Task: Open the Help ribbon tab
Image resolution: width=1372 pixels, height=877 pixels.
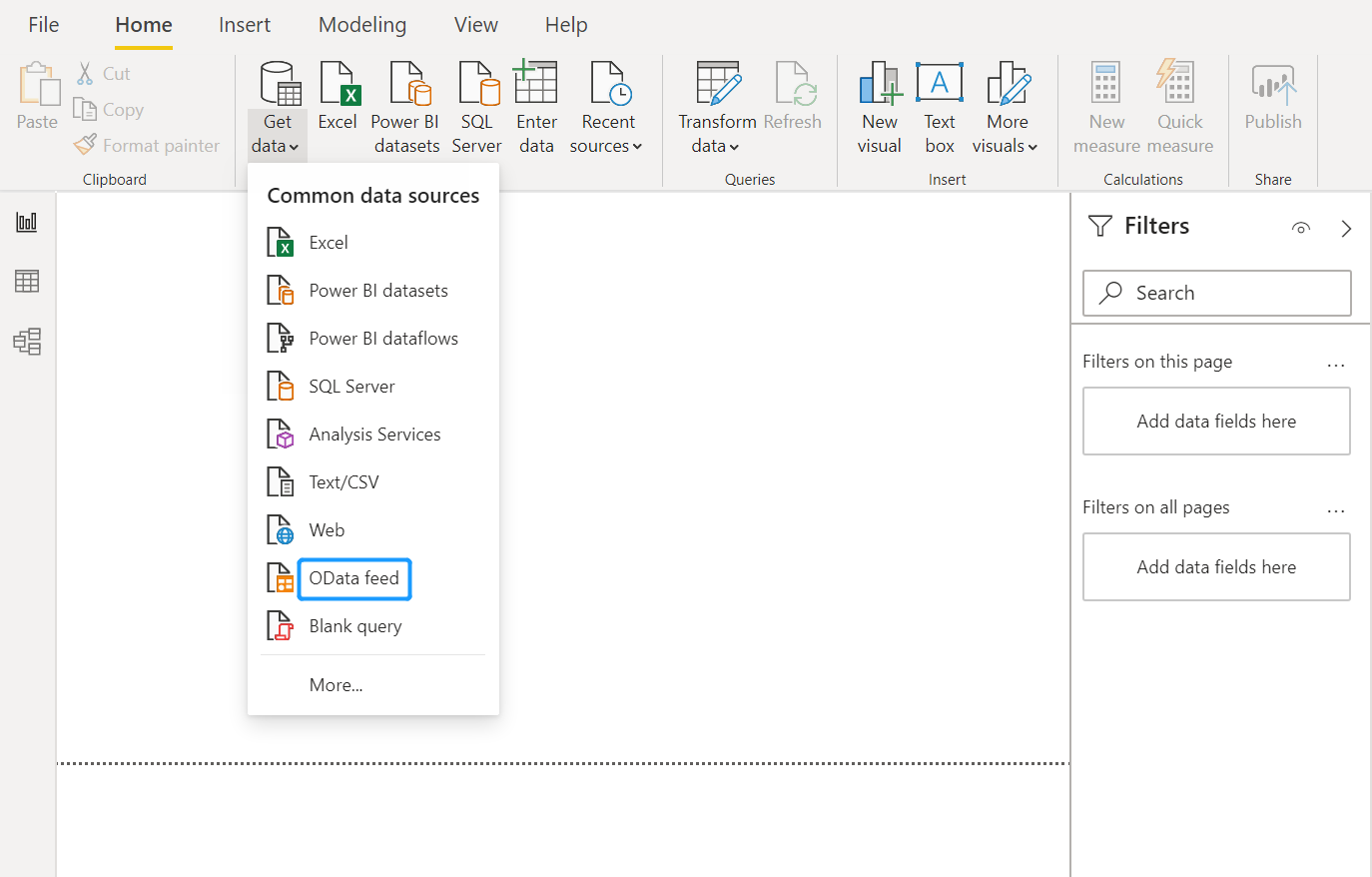Action: tap(566, 25)
